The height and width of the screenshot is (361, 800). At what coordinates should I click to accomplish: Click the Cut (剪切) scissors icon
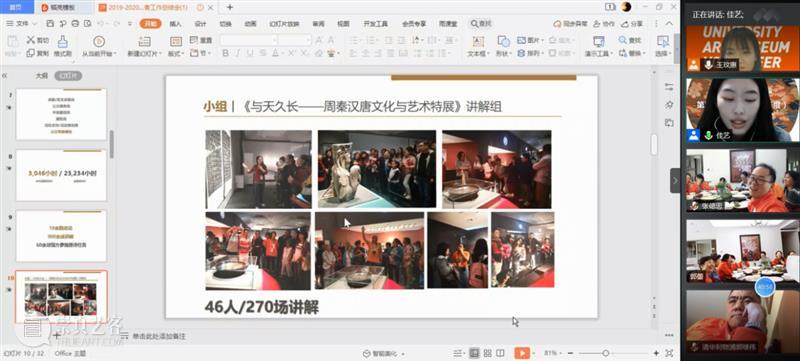point(31,40)
